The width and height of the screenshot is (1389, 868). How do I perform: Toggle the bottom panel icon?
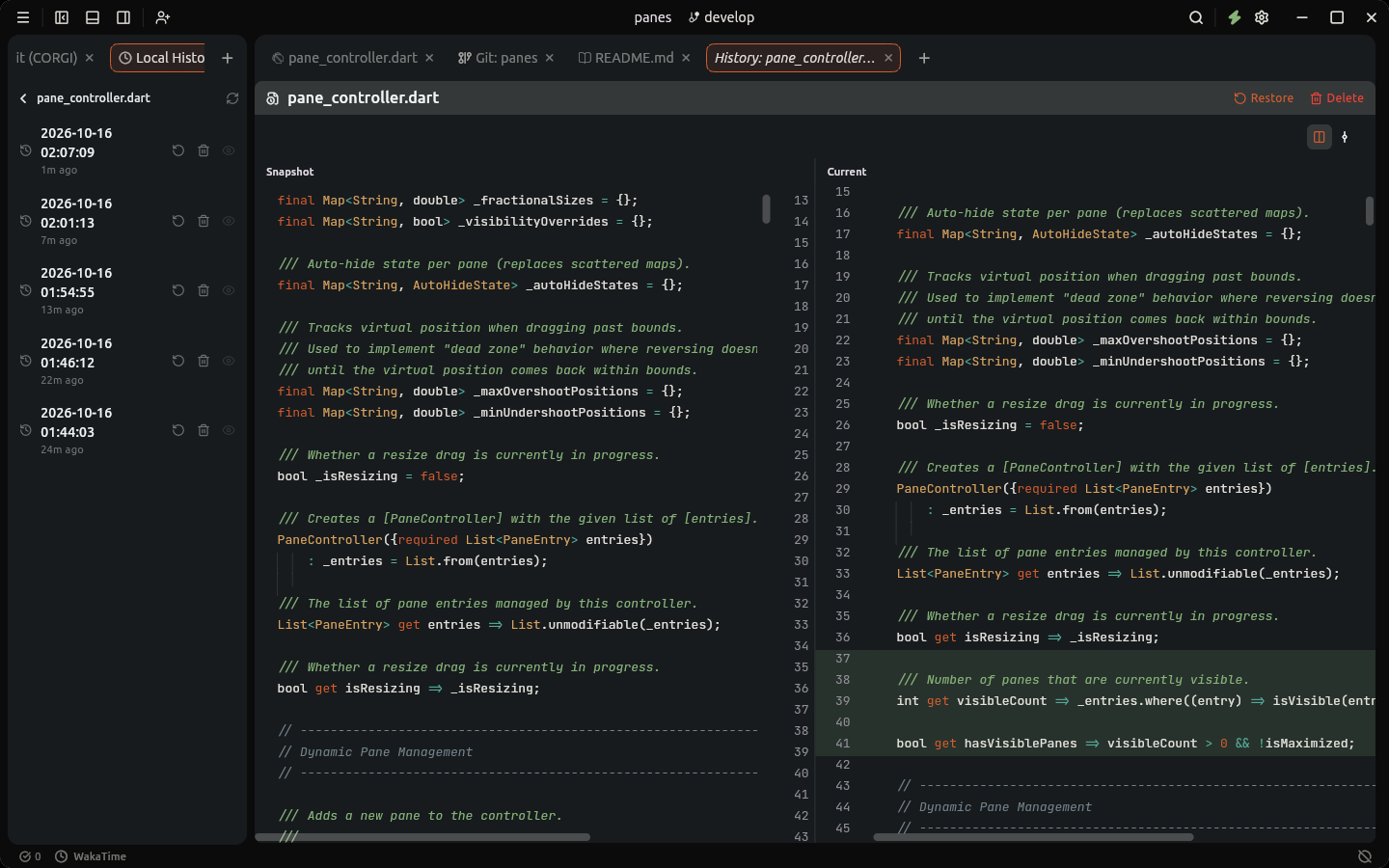93,17
